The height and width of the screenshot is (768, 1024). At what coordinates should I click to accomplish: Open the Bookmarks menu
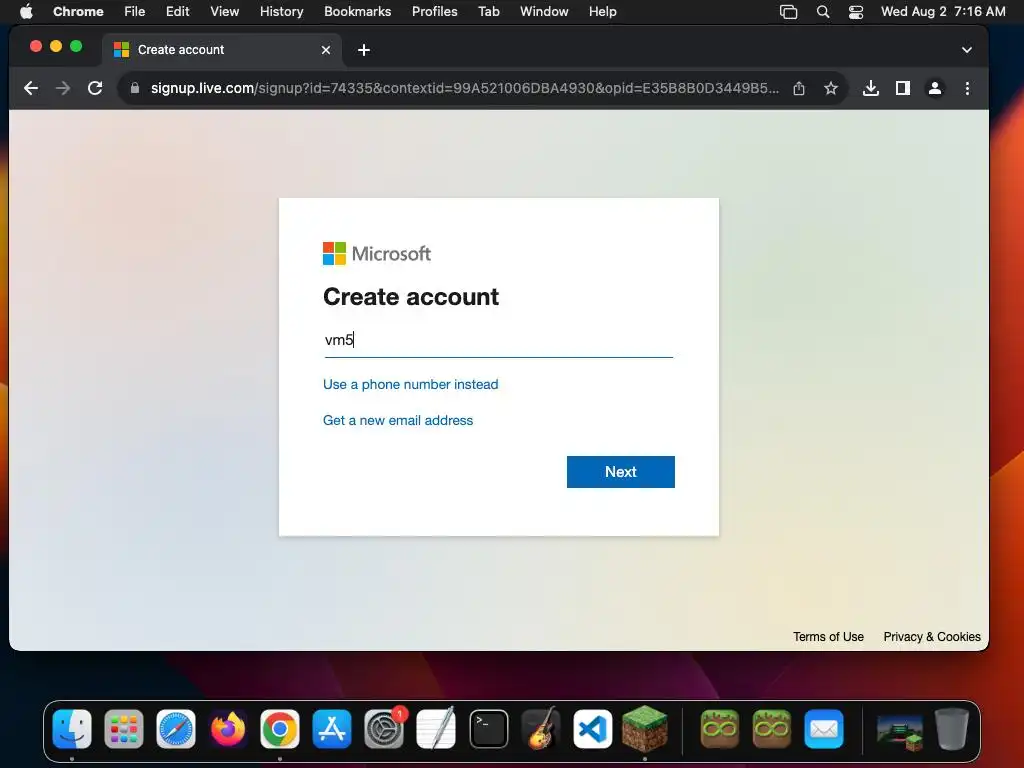(357, 12)
